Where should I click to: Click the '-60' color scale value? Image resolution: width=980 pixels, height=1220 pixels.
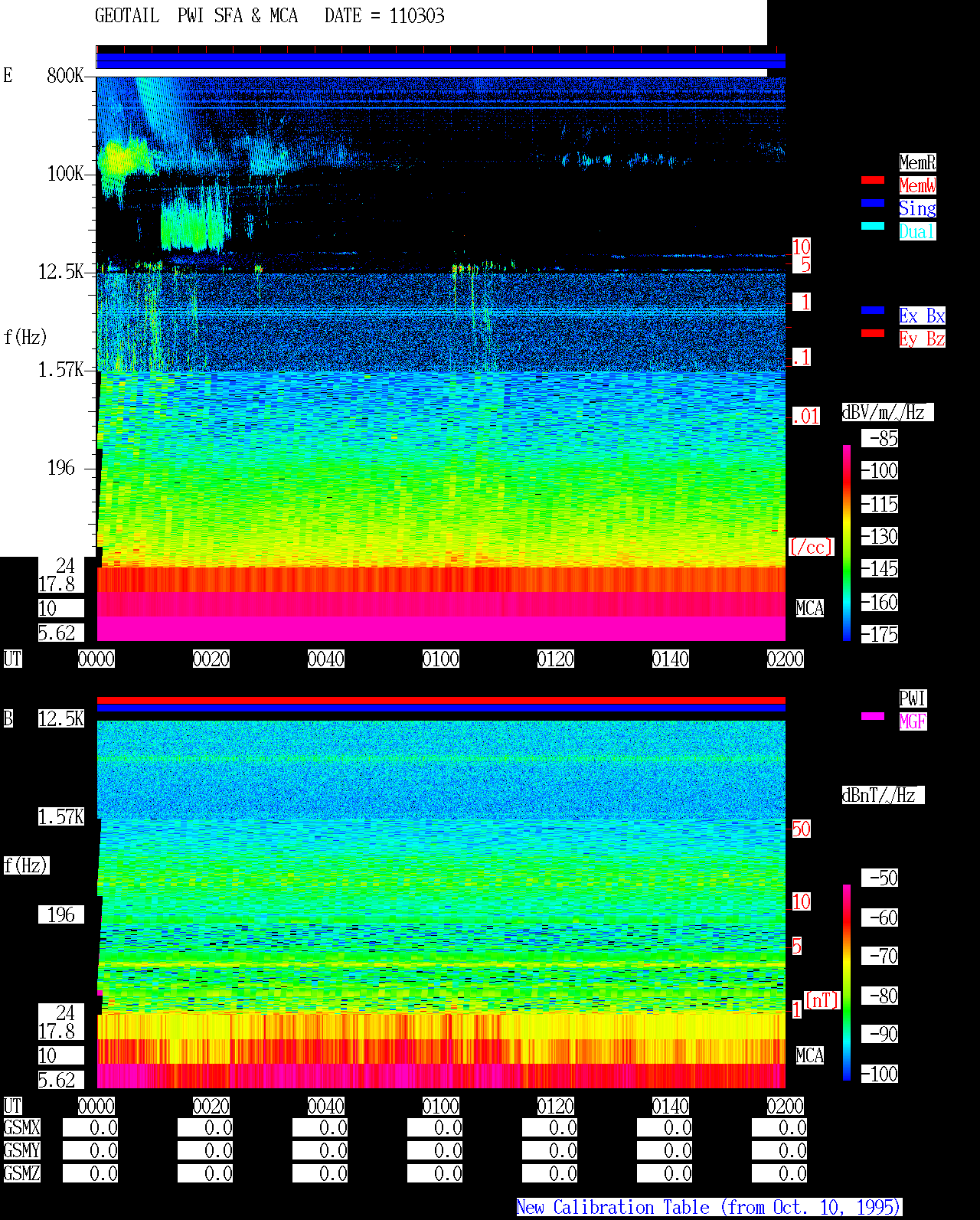click(880, 917)
